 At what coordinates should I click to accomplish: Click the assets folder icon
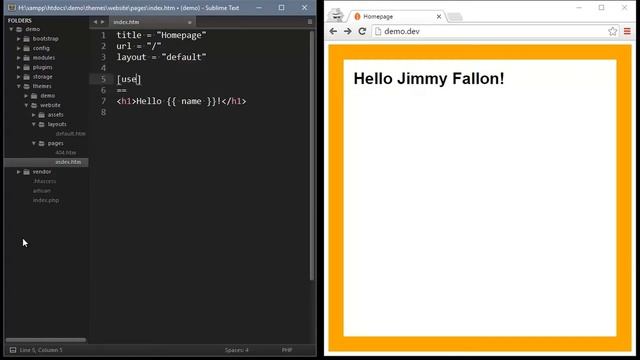click(42, 115)
